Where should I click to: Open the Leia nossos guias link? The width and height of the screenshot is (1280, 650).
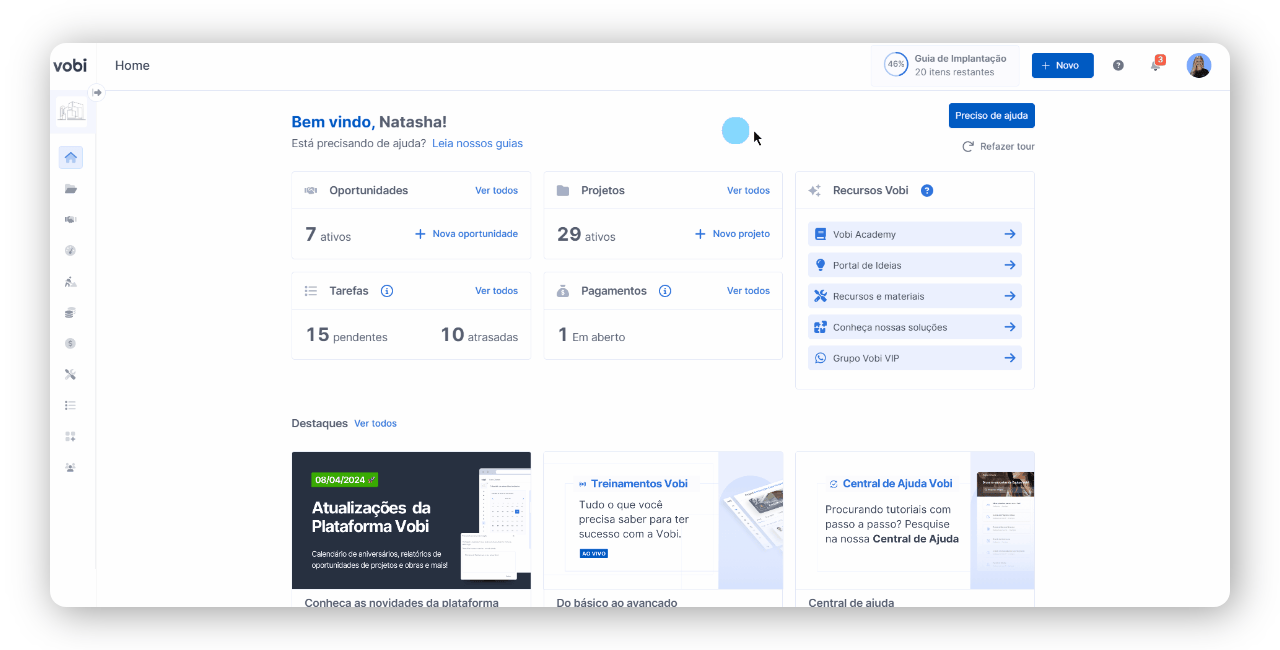[x=477, y=143]
